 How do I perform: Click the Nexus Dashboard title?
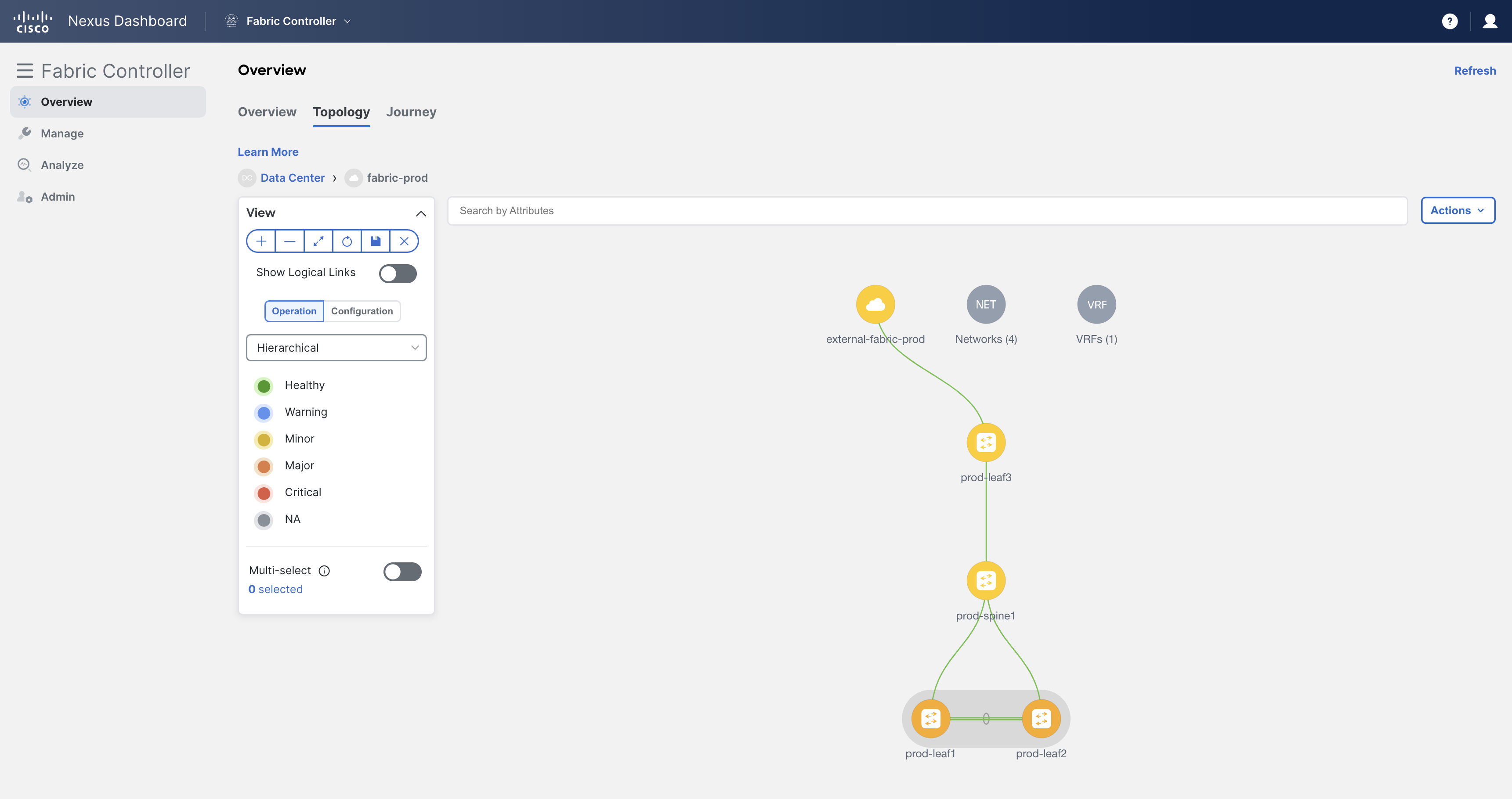click(x=127, y=21)
